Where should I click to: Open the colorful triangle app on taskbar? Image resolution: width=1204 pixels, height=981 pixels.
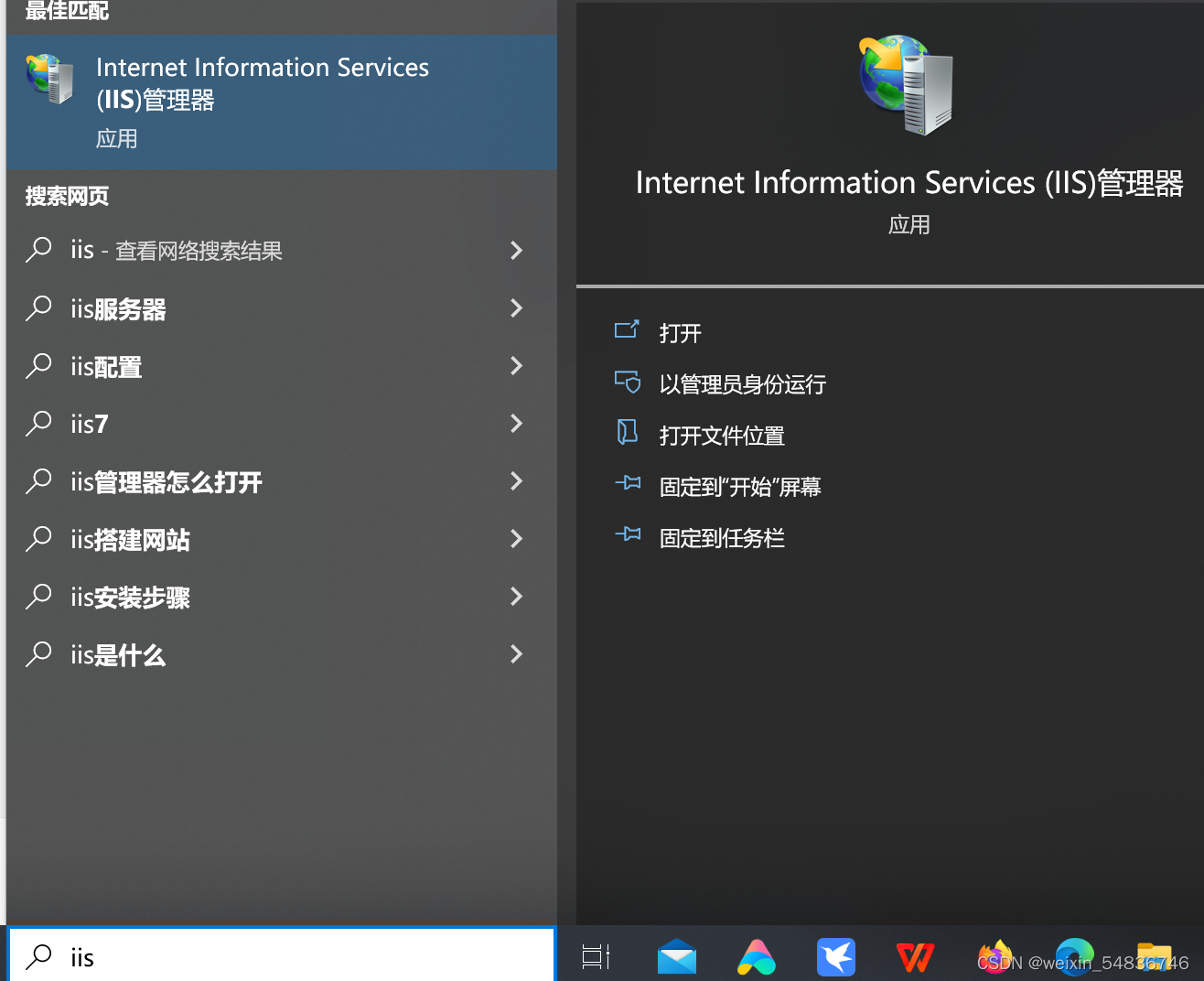pos(757,957)
